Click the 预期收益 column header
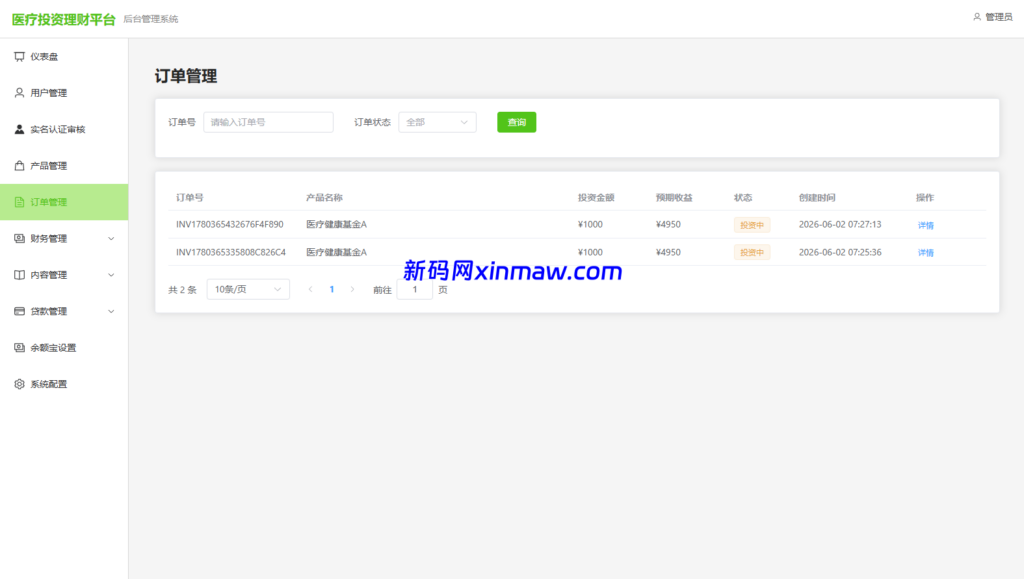 click(674, 197)
